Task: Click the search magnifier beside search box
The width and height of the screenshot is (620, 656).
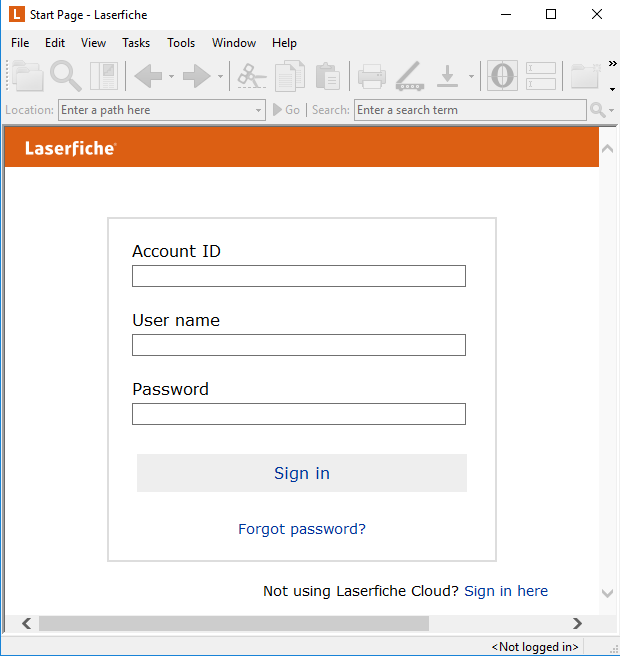Action: pyautogui.click(x=597, y=110)
